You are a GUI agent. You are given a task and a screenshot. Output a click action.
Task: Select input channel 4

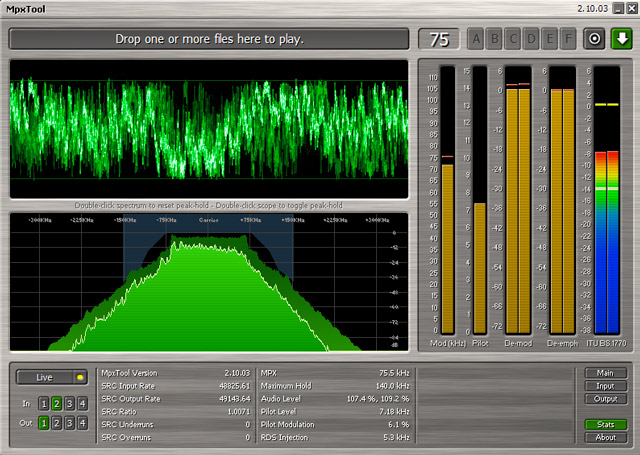pyautogui.click(x=82, y=404)
